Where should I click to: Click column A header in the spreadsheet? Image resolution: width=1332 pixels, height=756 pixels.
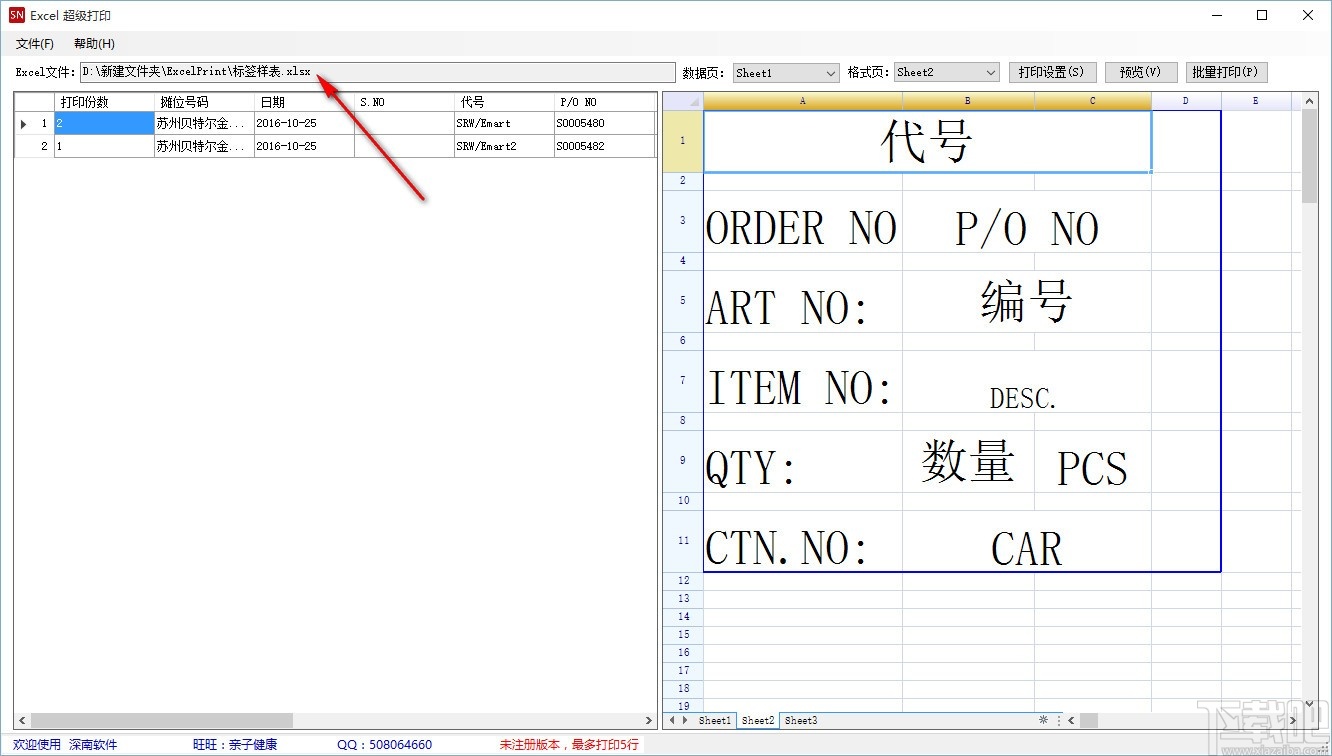click(803, 101)
